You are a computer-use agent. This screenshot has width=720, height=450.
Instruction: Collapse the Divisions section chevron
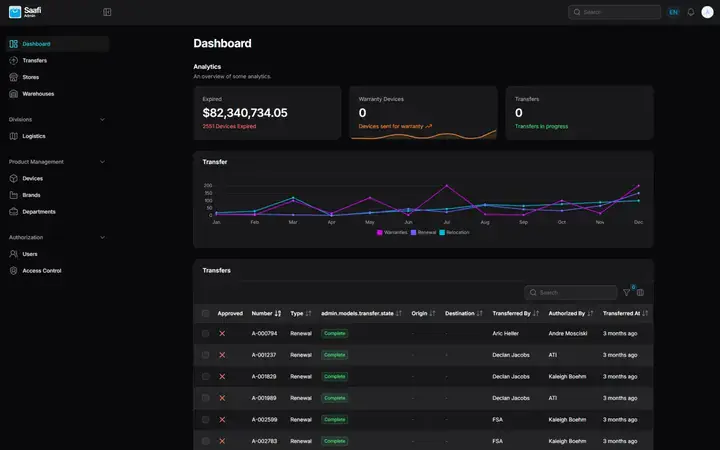[x=102, y=119]
